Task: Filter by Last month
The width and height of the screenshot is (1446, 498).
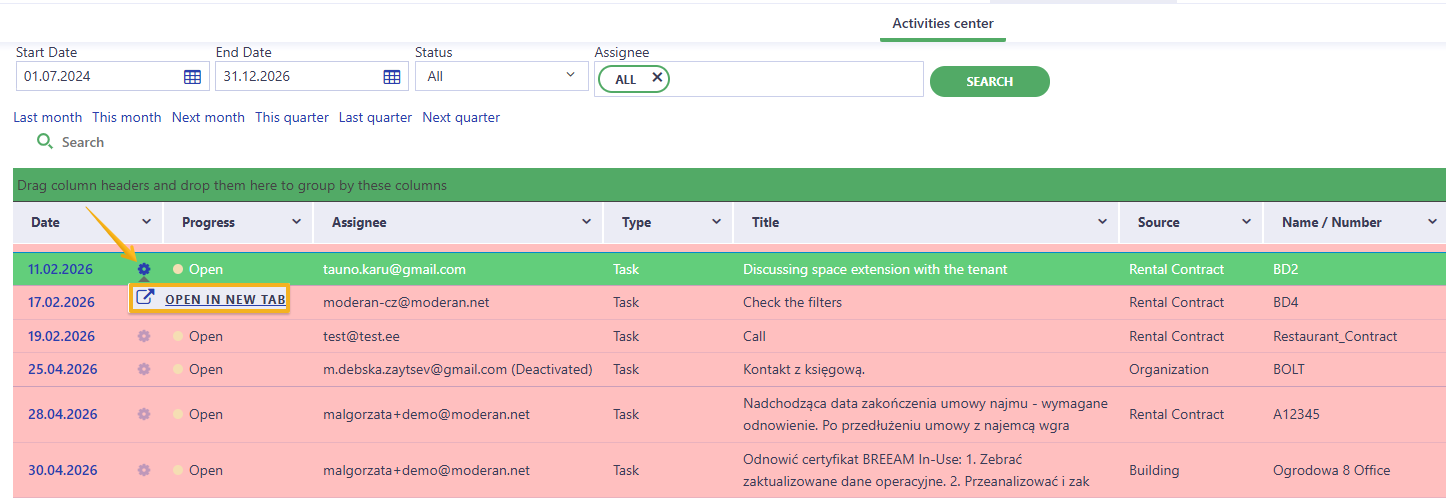Action: 48,117
